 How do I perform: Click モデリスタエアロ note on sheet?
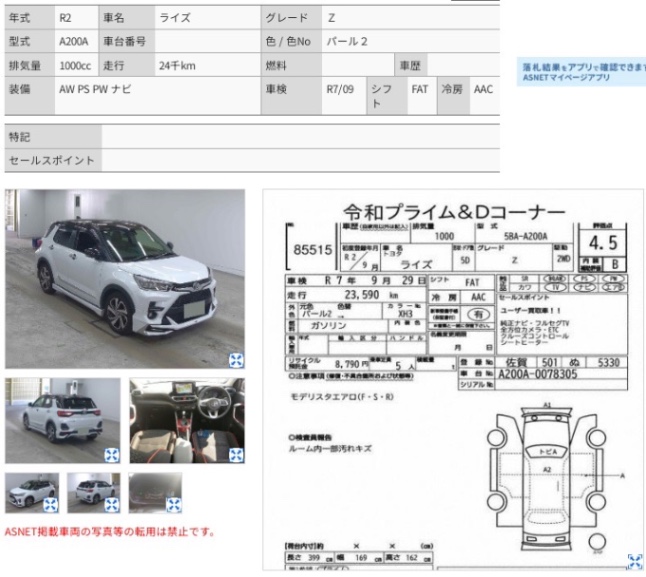pos(342,397)
